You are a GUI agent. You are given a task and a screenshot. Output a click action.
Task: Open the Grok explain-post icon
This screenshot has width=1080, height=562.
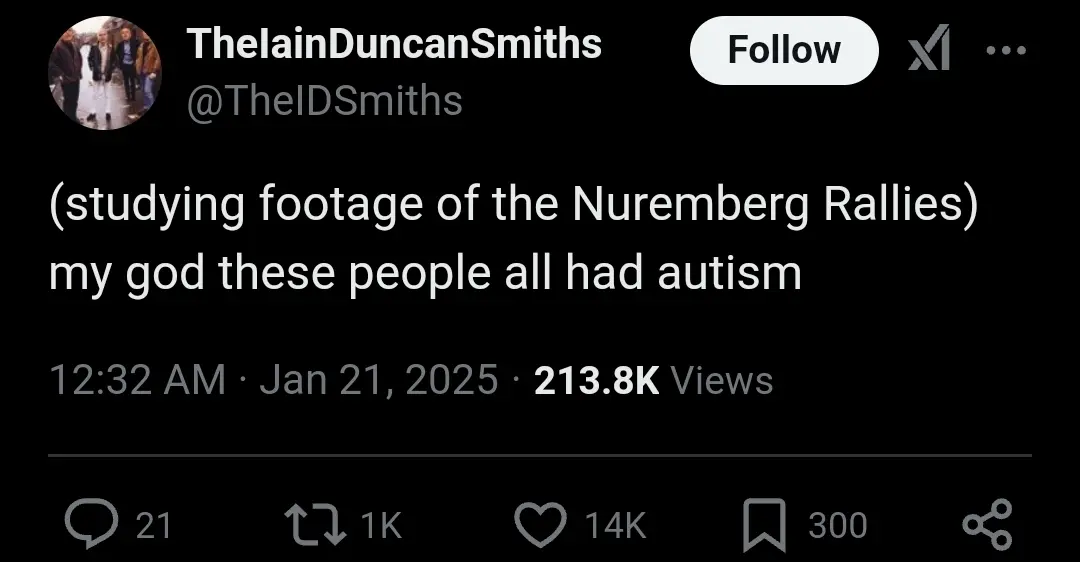tap(929, 48)
